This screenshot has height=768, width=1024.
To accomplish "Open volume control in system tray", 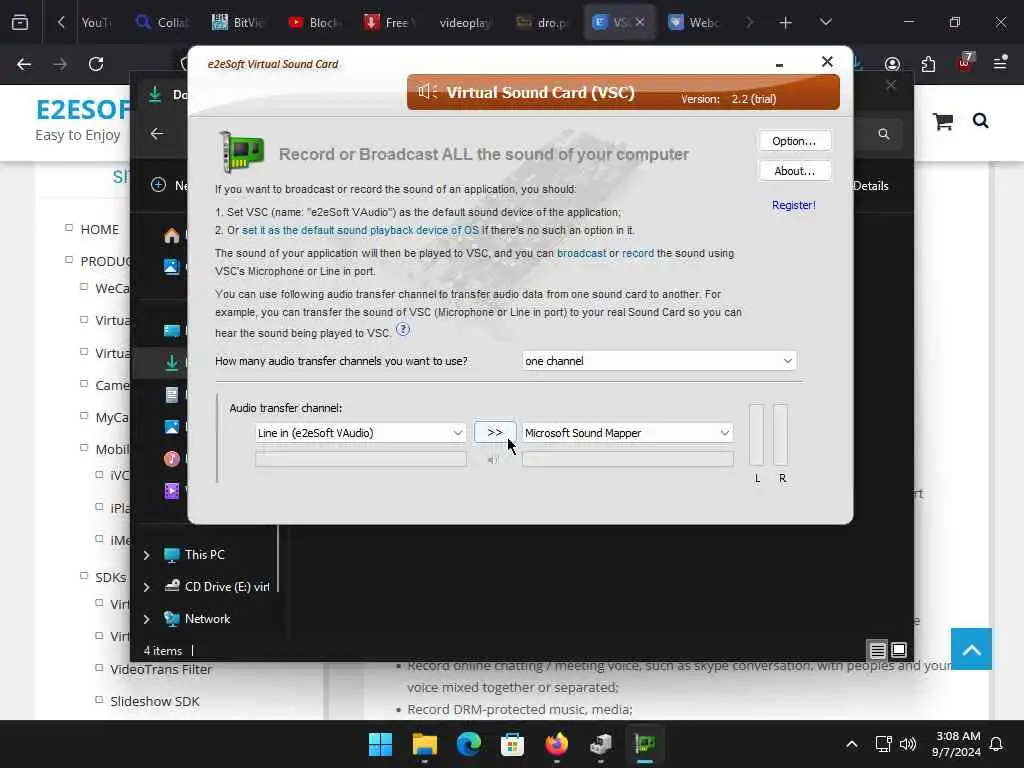I will pyautogui.click(x=908, y=744).
